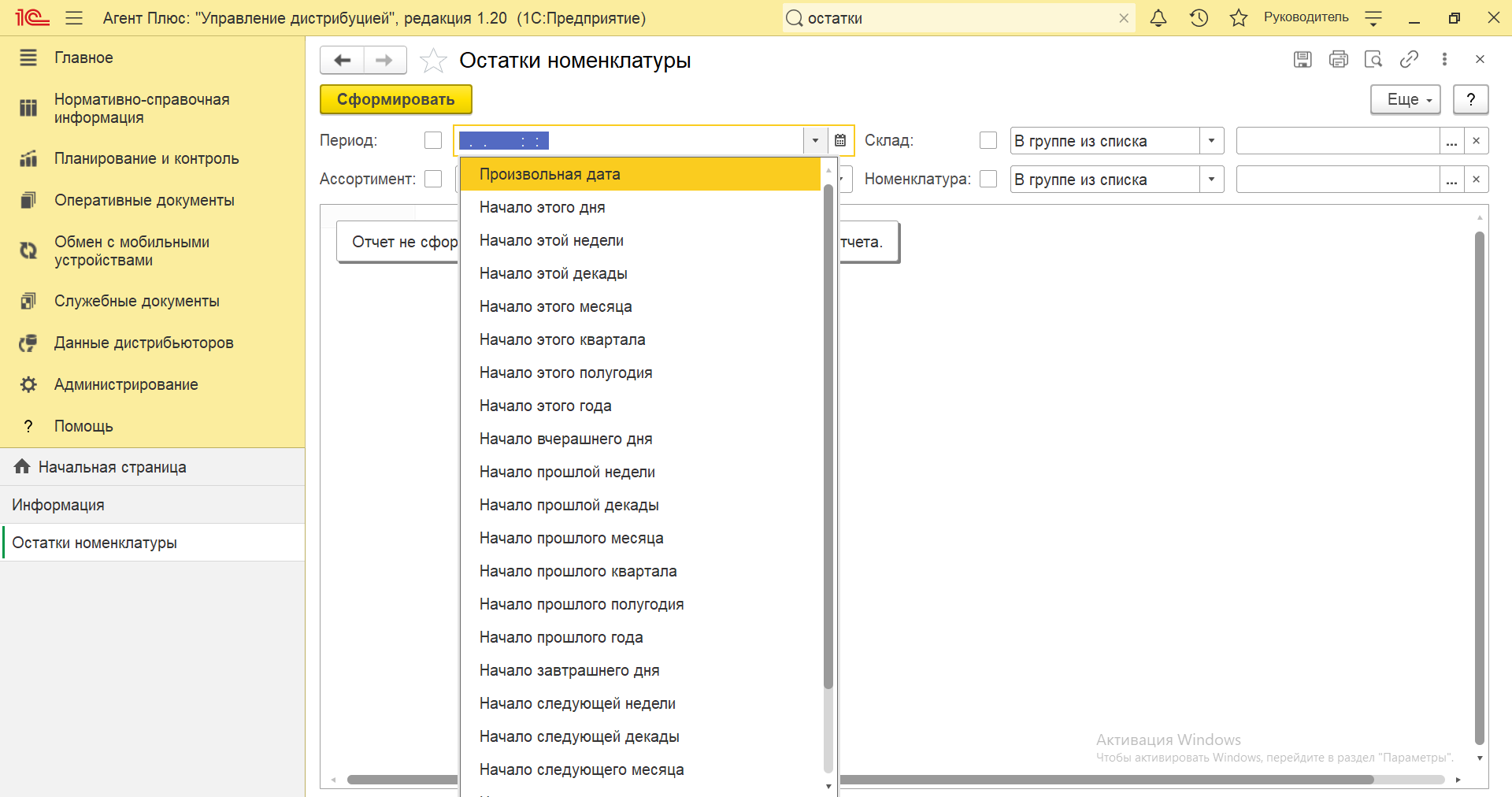Collapse the Период dropdown arrow
The height and width of the screenshot is (797, 1512).
pyautogui.click(x=815, y=140)
